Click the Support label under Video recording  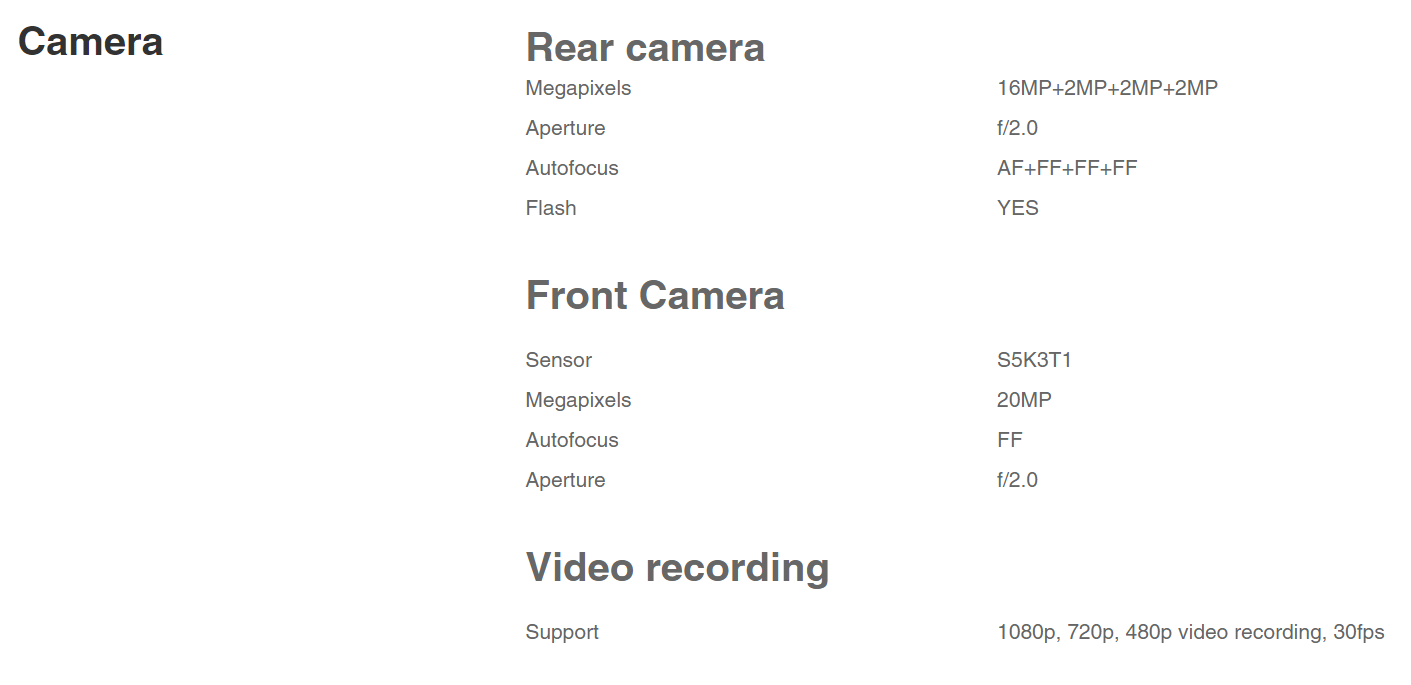pyautogui.click(x=562, y=632)
